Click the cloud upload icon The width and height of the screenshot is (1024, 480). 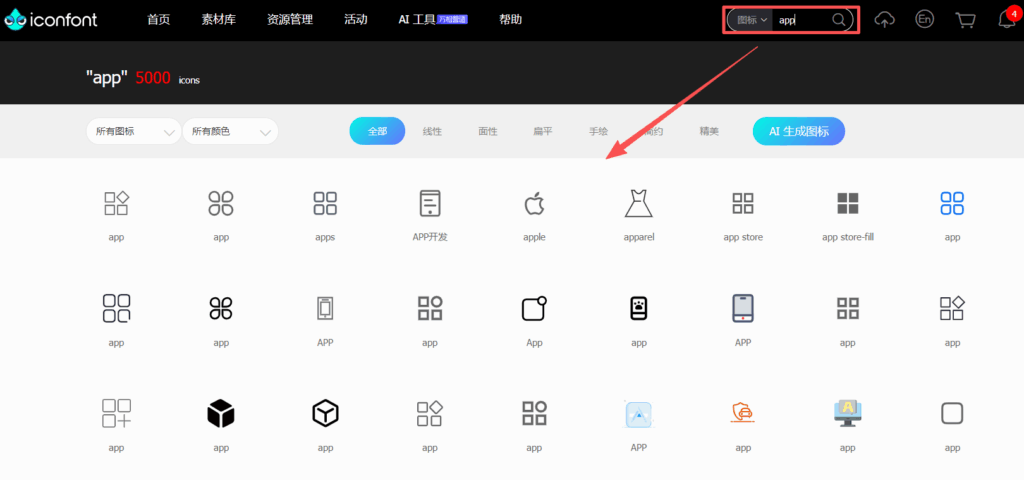point(884,20)
